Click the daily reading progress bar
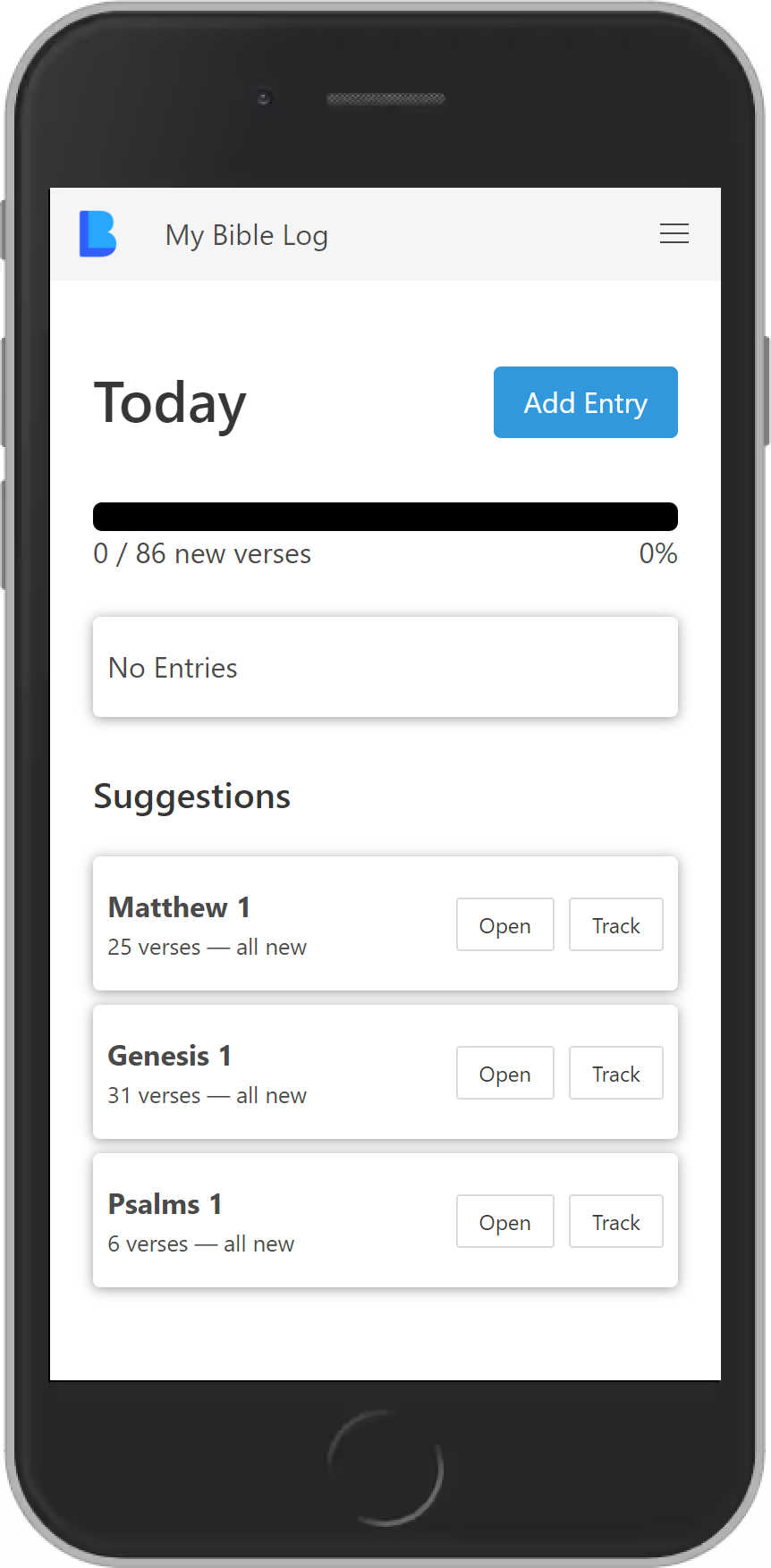The width and height of the screenshot is (771, 1568). [385, 516]
